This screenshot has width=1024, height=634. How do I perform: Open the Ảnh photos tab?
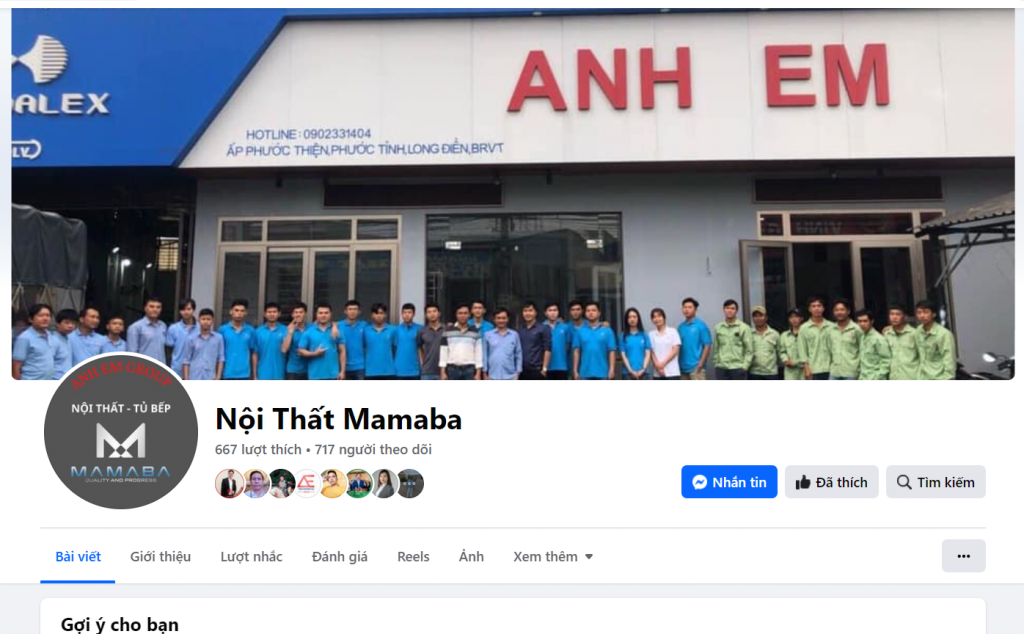[x=472, y=556]
